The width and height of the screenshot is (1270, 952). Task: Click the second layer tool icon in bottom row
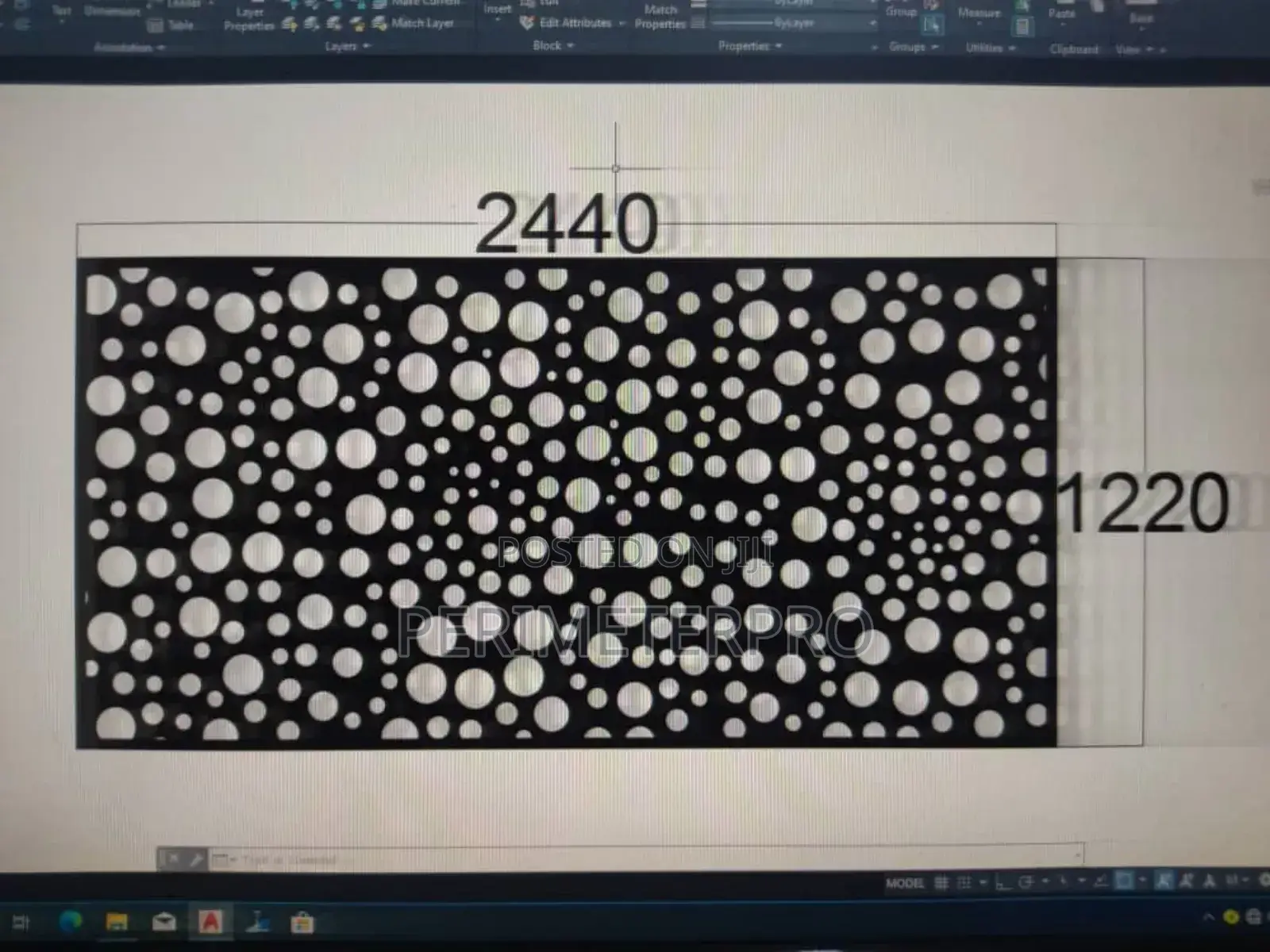coord(313,25)
